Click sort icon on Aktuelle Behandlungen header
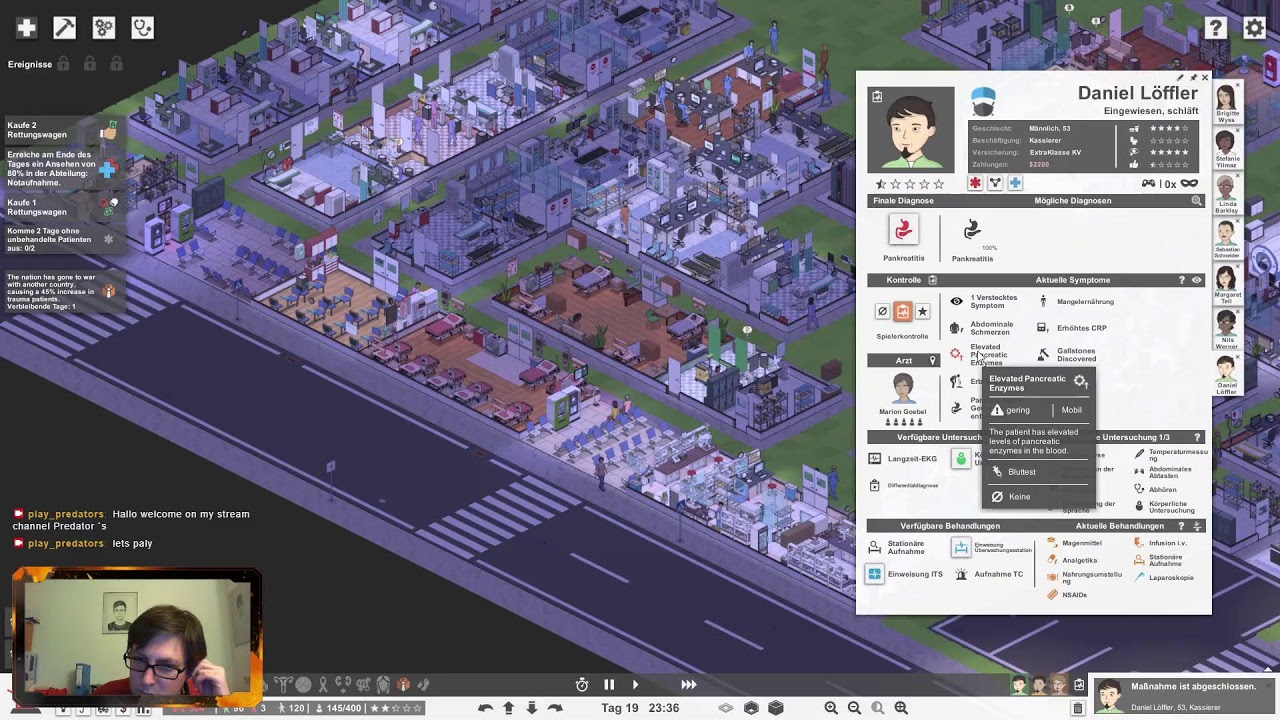The width and height of the screenshot is (1280, 720). 1197,526
